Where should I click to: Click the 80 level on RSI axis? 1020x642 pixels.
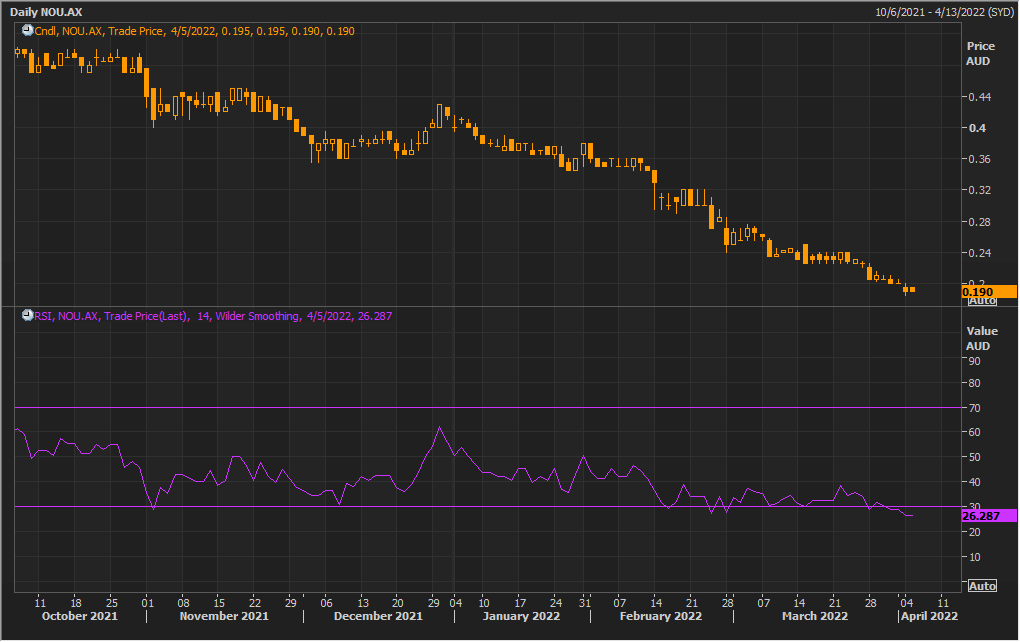(974, 383)
